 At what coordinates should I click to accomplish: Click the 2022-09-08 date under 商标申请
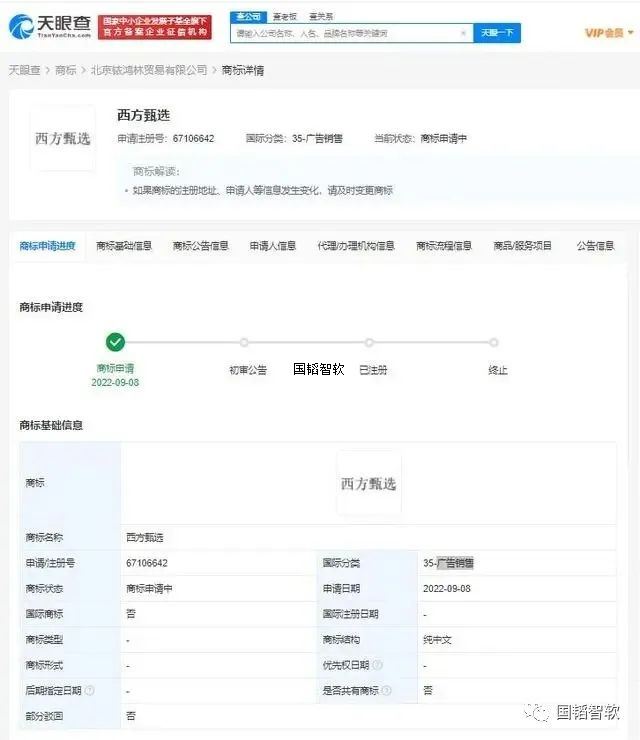tap(115, 382)
